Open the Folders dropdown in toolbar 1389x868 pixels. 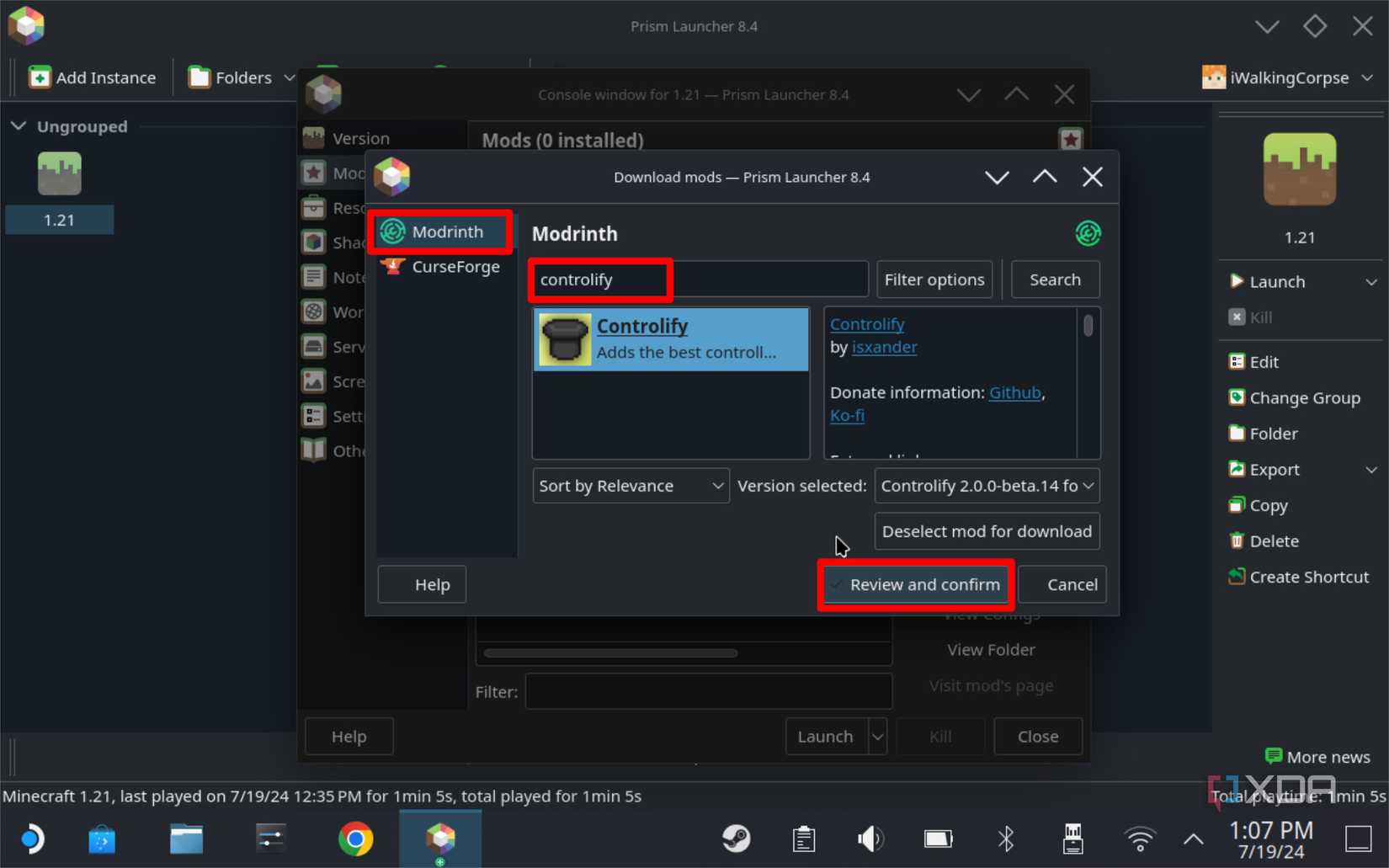pos(241,77)
